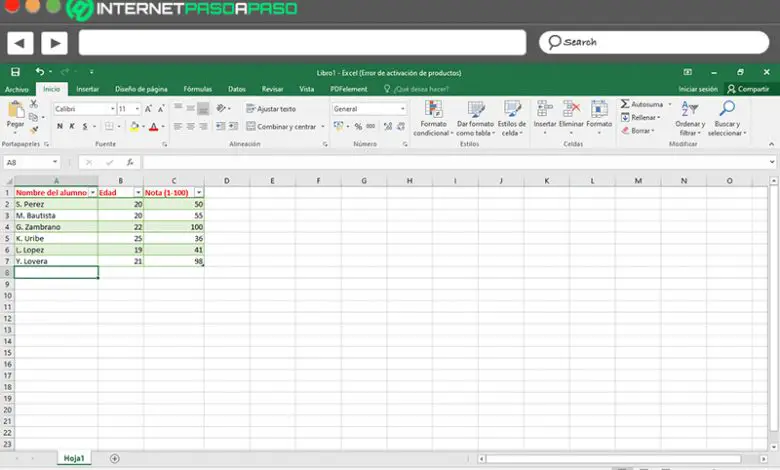
Task: Click the insert function fx icon
Action: (x=130, y=162)
